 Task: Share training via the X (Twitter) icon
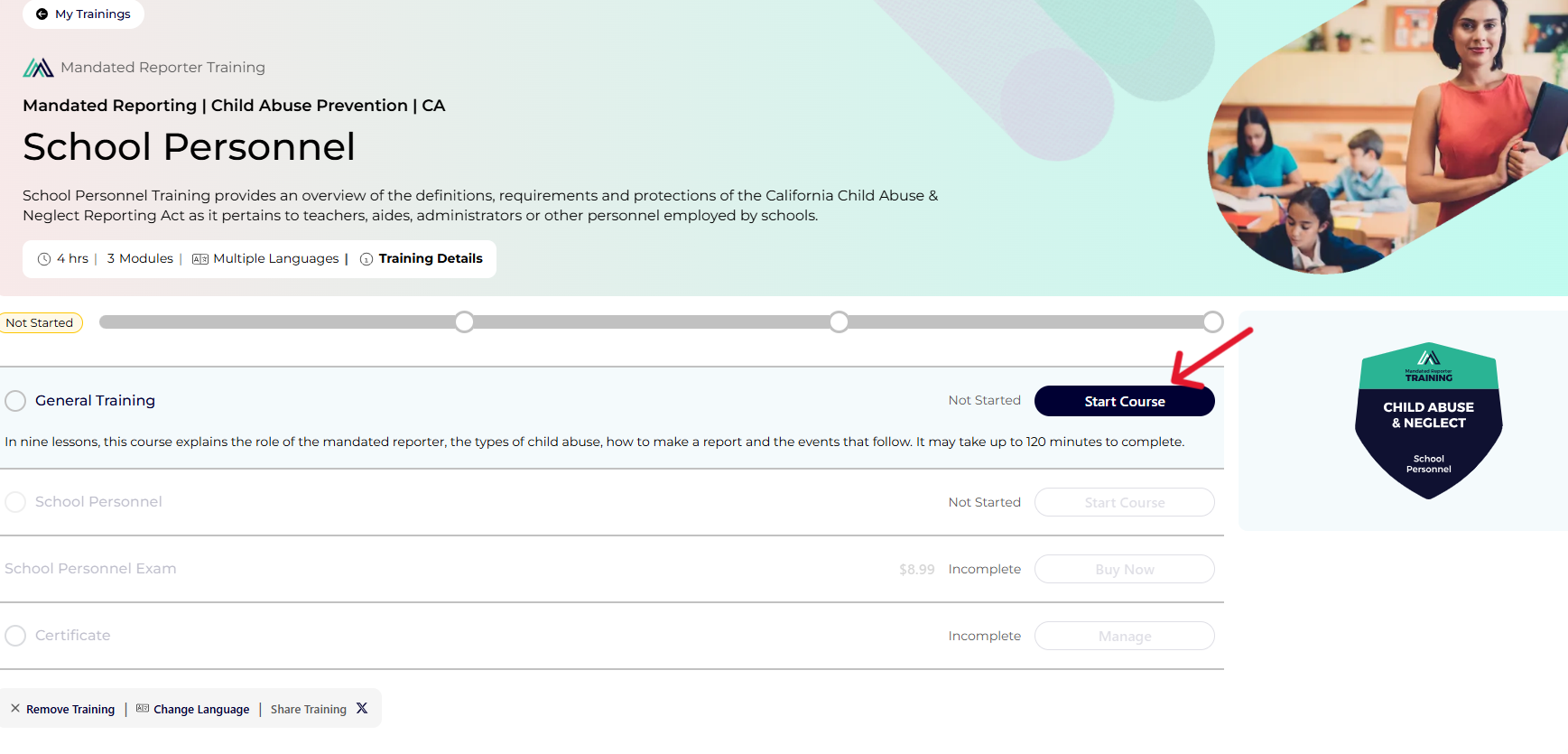pos(362,709)
